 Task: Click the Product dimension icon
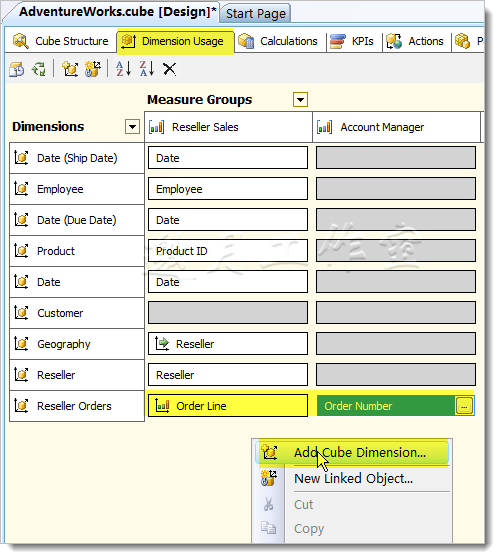21,251
